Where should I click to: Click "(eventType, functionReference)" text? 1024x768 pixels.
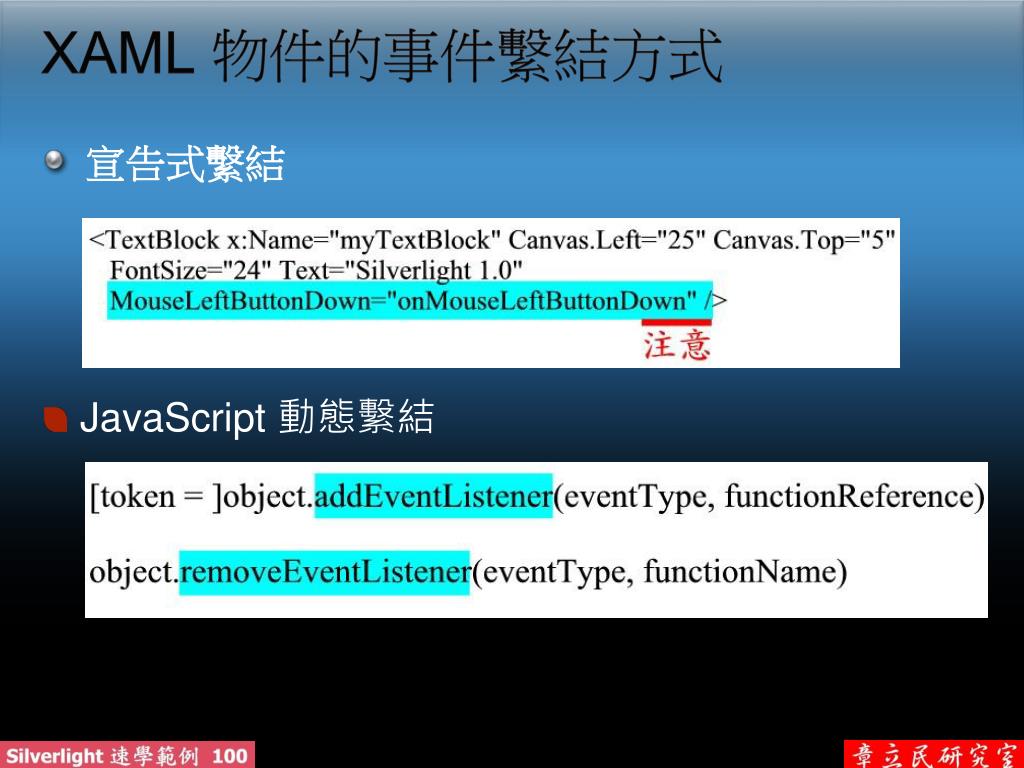[769, 497]
